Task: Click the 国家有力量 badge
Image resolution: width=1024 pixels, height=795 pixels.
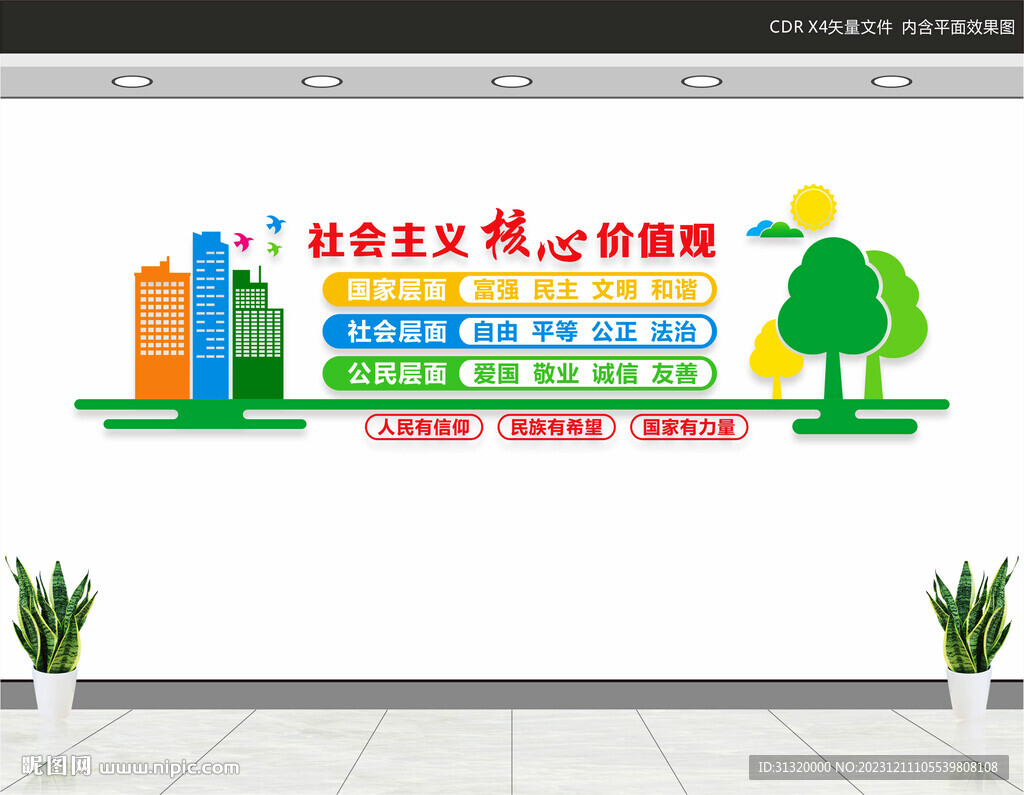Action: tap(688, 428)
